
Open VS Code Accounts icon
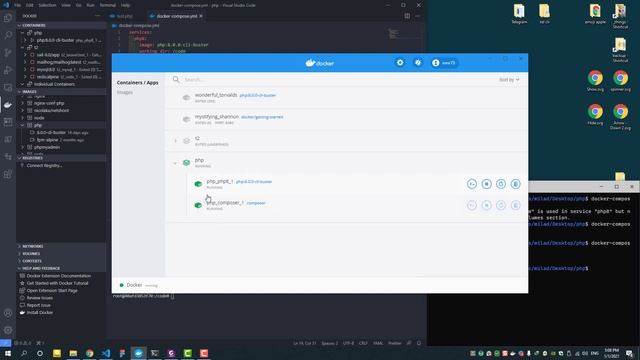point(8,313)
